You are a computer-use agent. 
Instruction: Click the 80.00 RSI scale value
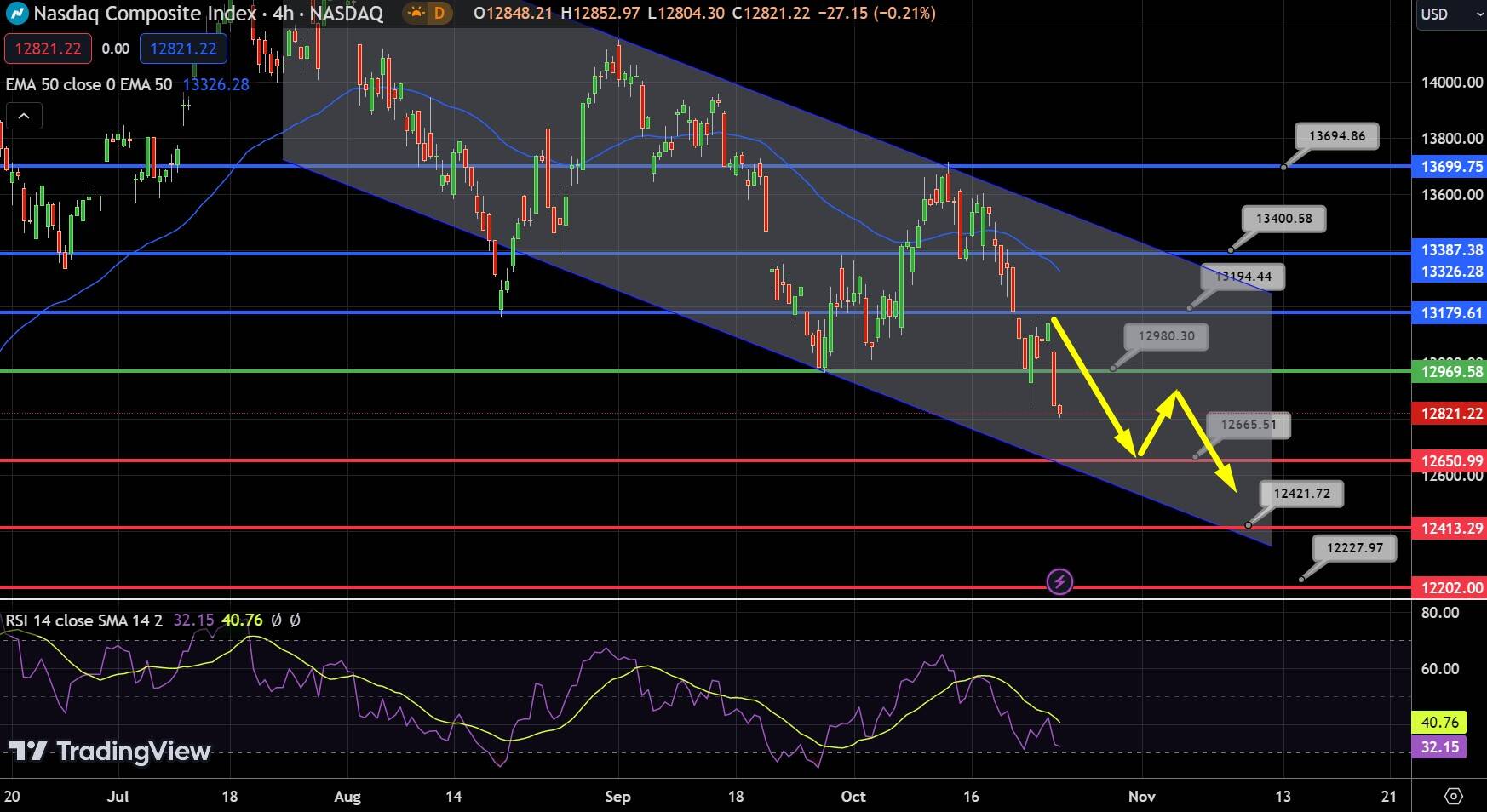[x=1440, y=613]
